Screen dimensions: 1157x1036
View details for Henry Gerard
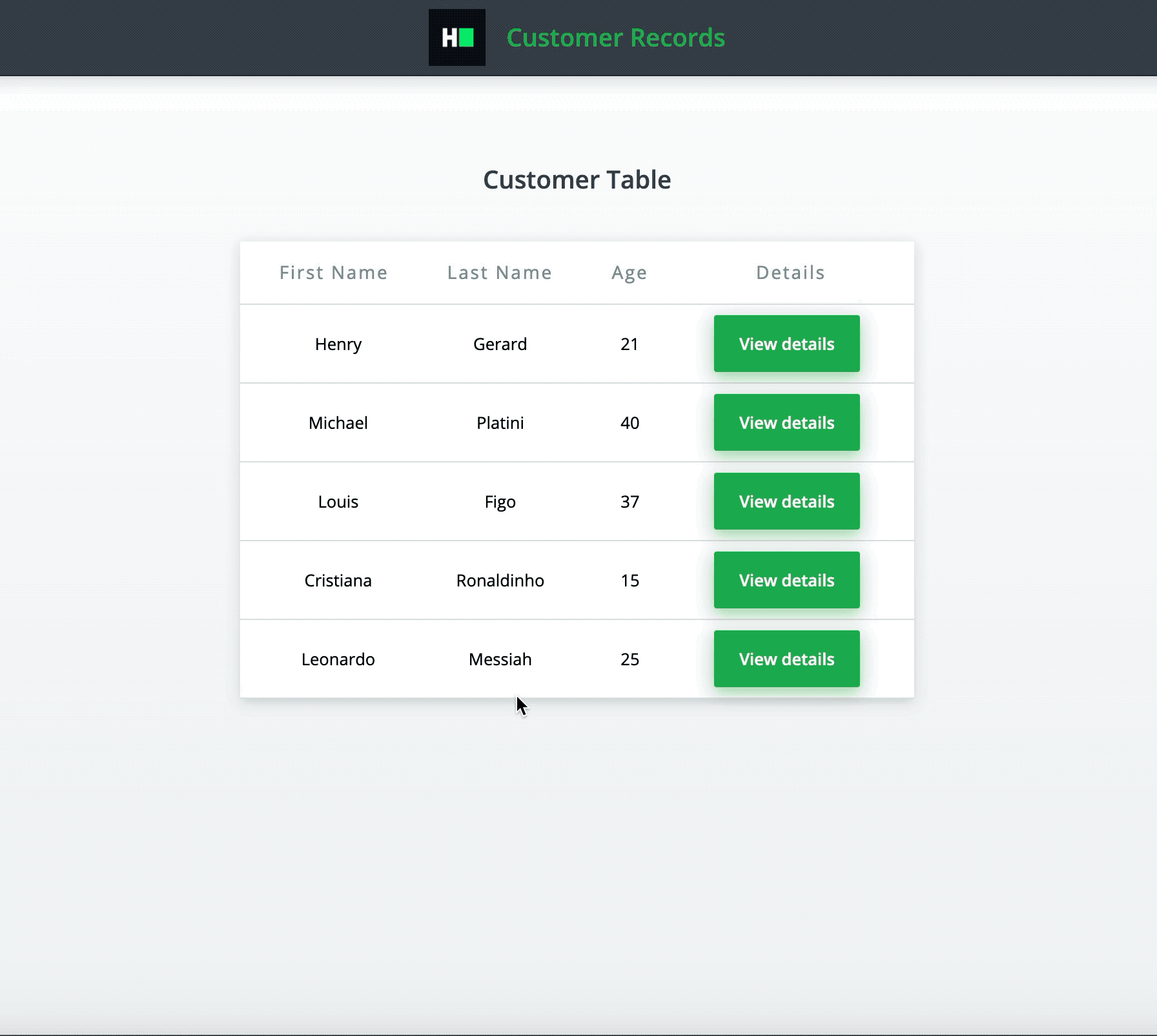pyautogui.click(x=786, y=344)
